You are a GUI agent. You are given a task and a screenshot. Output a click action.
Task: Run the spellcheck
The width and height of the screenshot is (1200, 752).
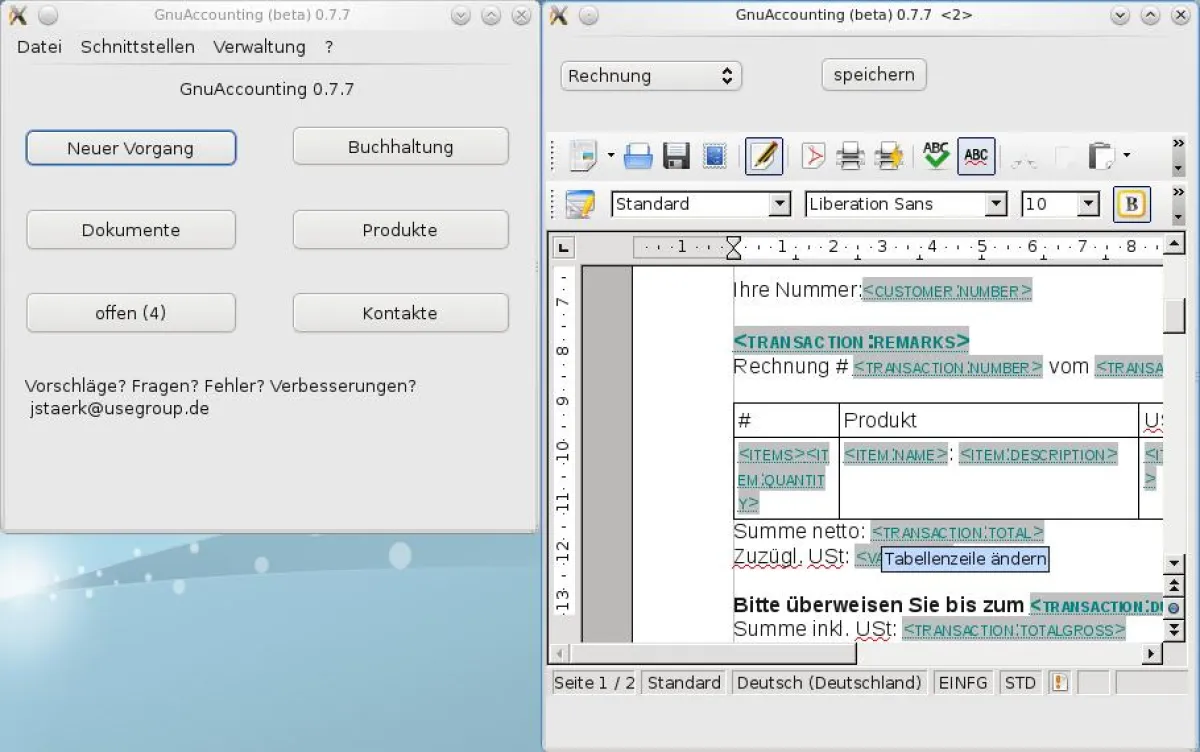click(x=935, y=156)
